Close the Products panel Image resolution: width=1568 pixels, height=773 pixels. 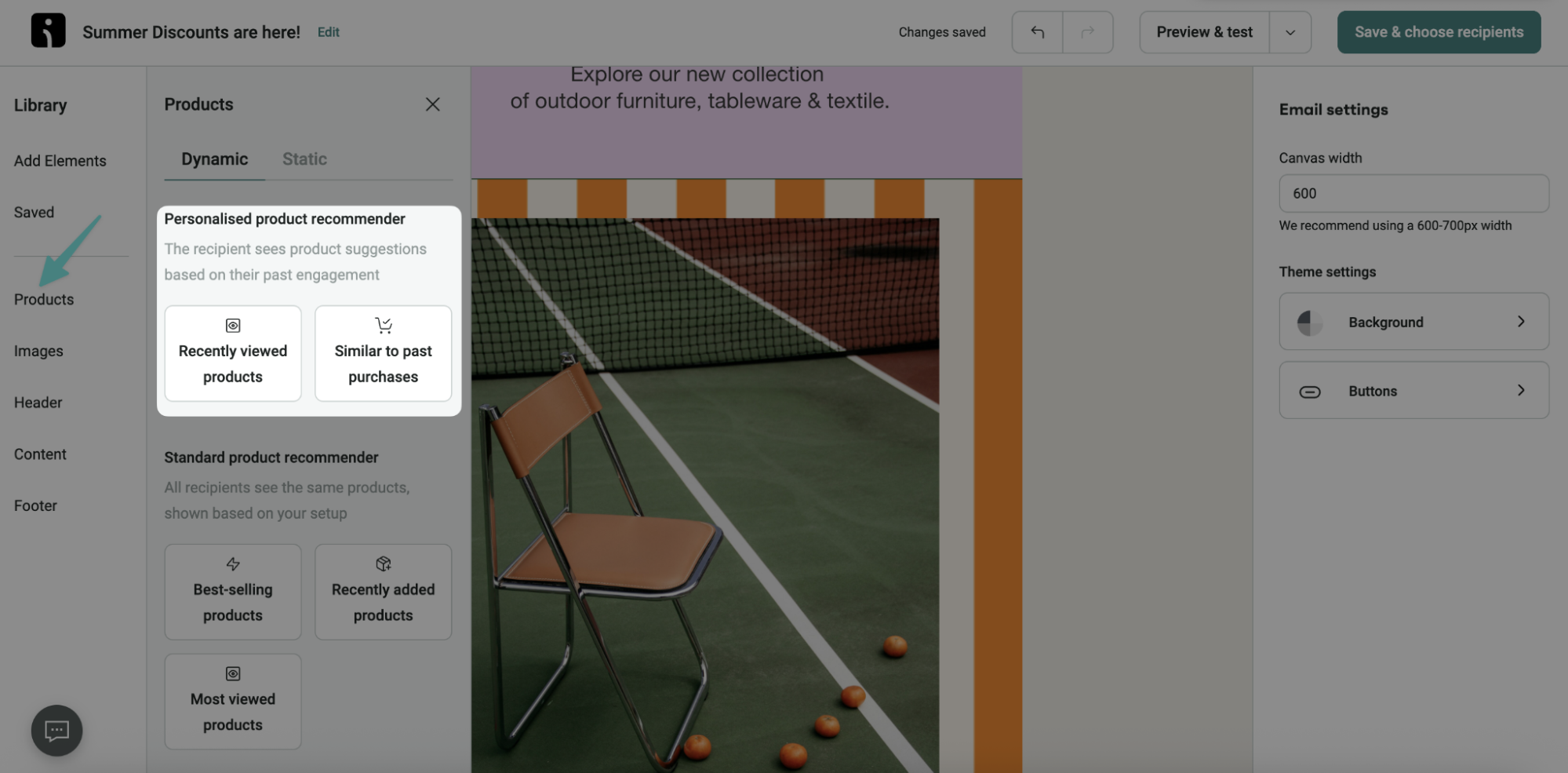(433, 104)
